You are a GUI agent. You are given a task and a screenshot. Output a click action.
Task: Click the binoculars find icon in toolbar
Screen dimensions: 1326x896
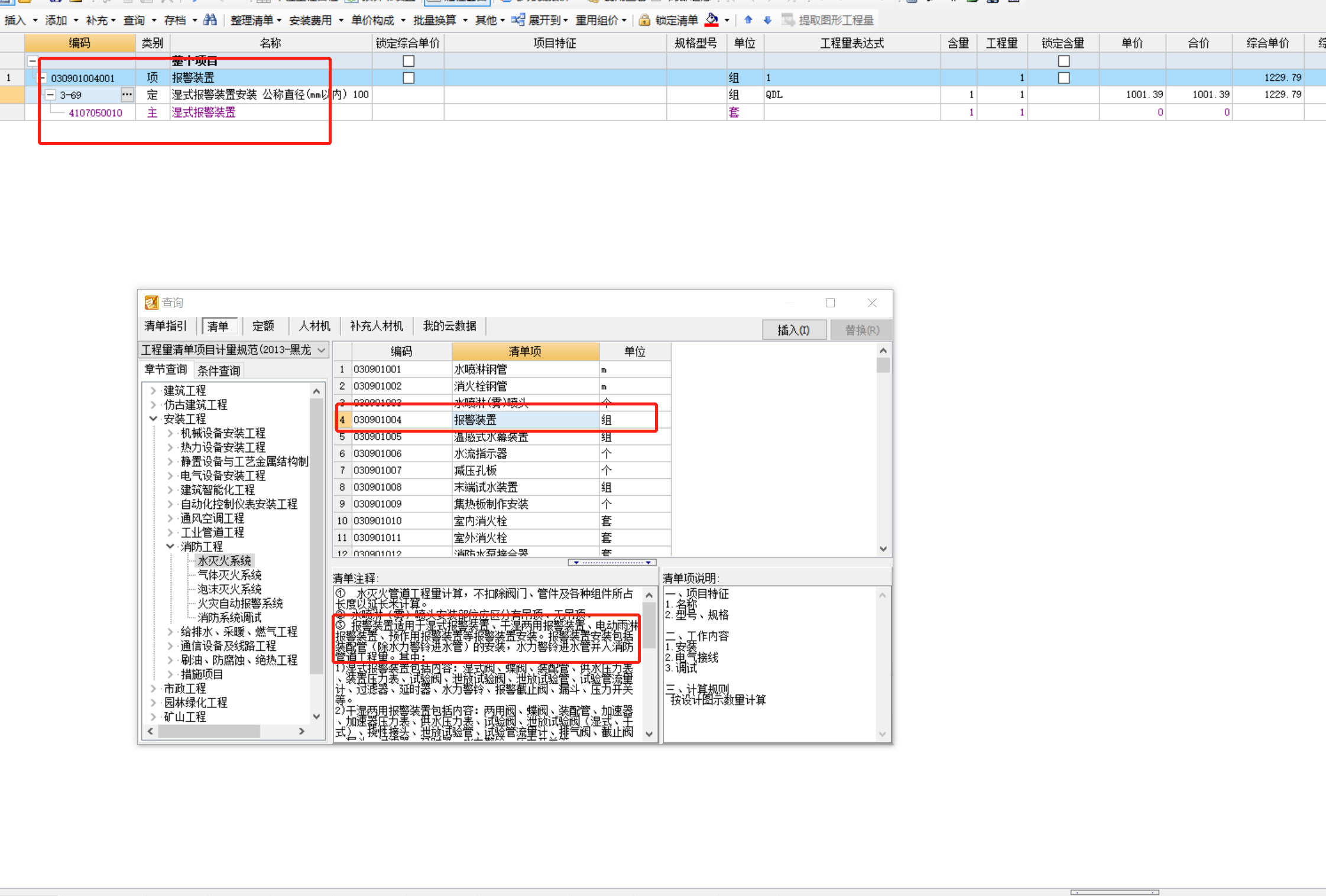coord(210,20)
